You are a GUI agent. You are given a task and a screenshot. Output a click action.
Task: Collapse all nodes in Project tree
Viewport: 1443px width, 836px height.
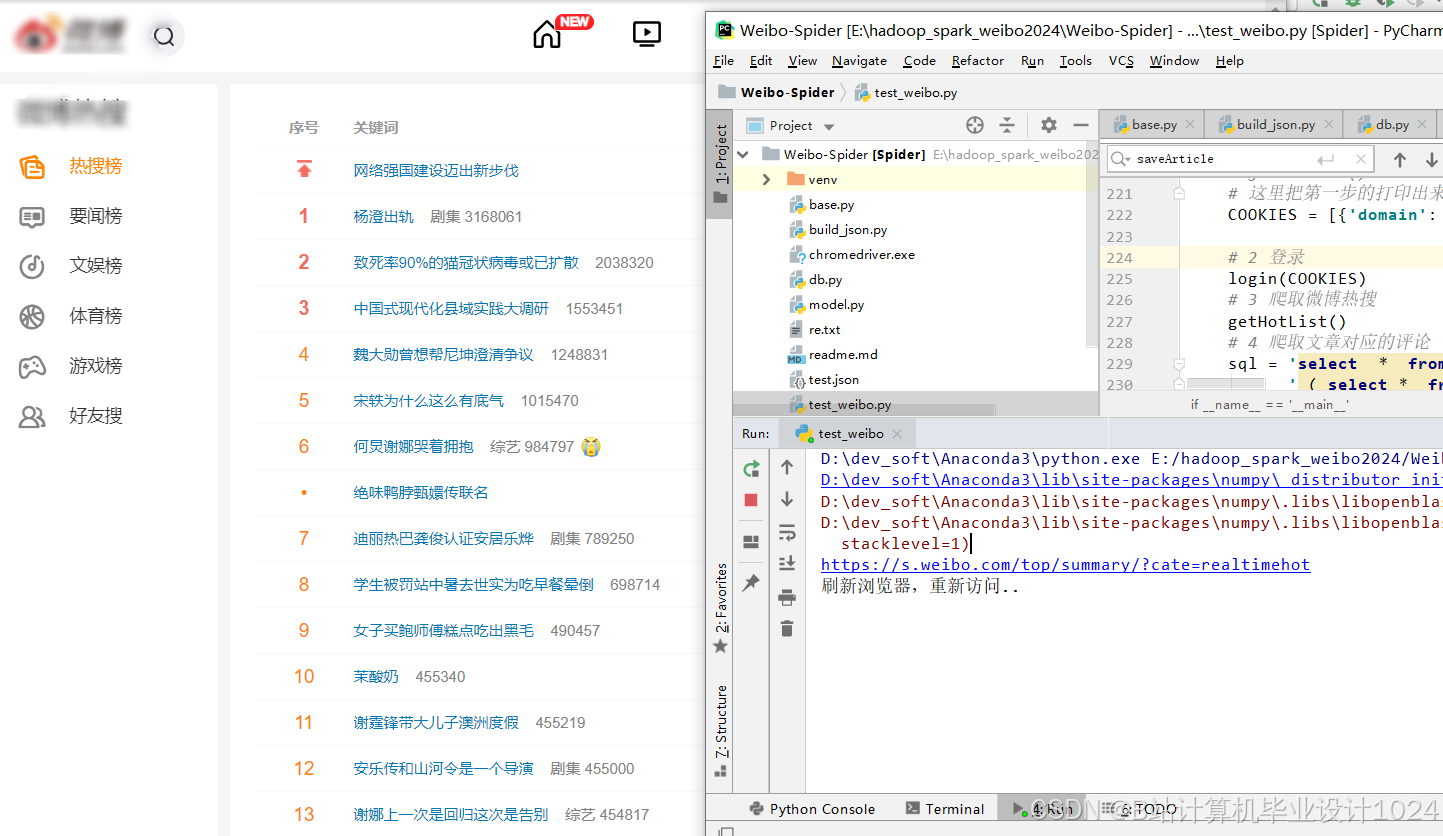click(1008, 125)
